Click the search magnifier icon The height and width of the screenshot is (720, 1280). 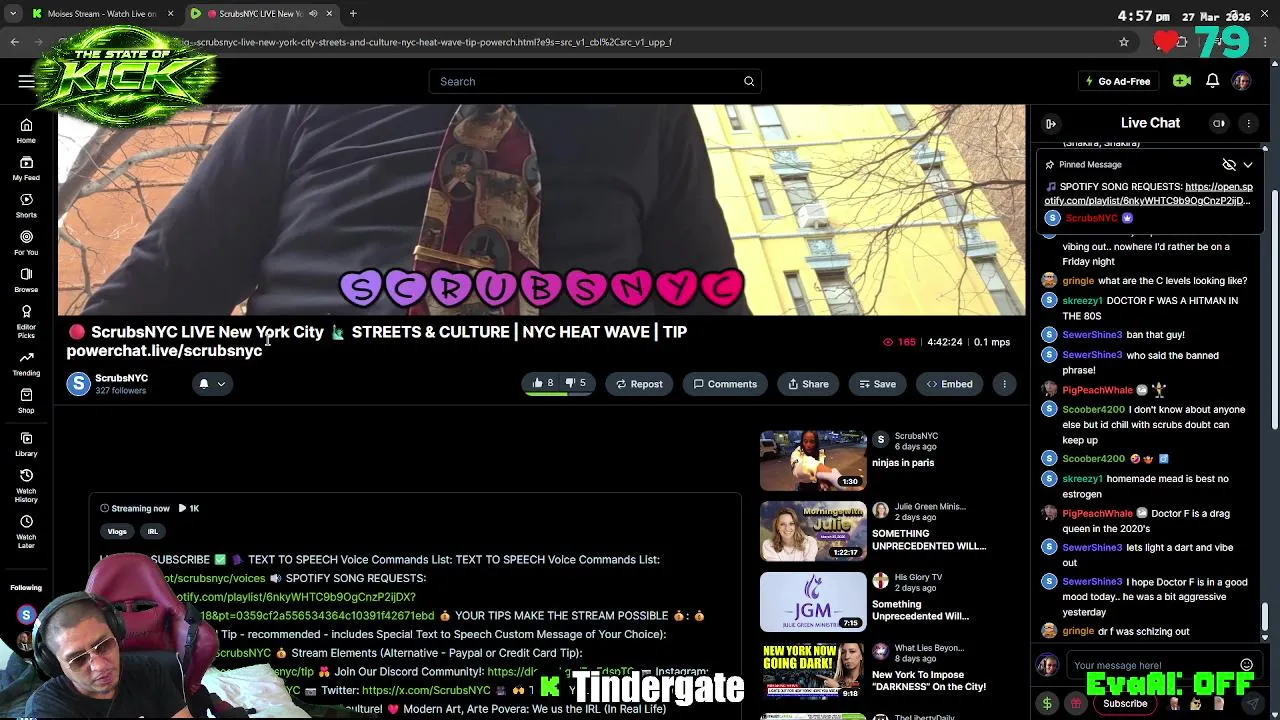749,81
